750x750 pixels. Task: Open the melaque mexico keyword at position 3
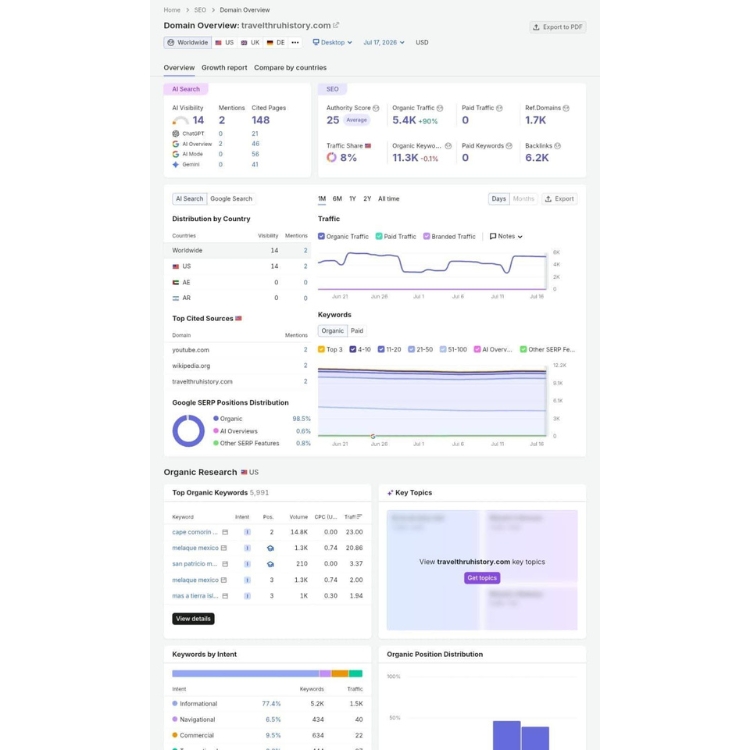click(195, 580)
